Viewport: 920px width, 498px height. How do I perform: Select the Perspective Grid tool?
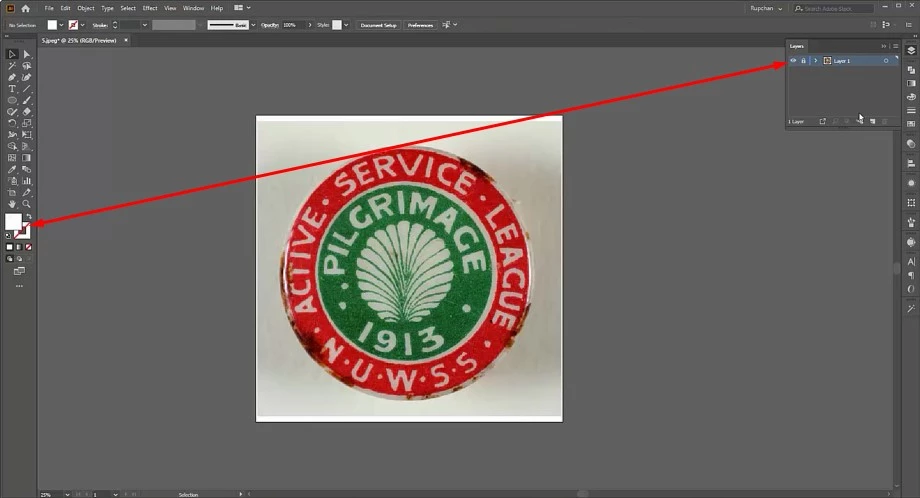point(26,146)
